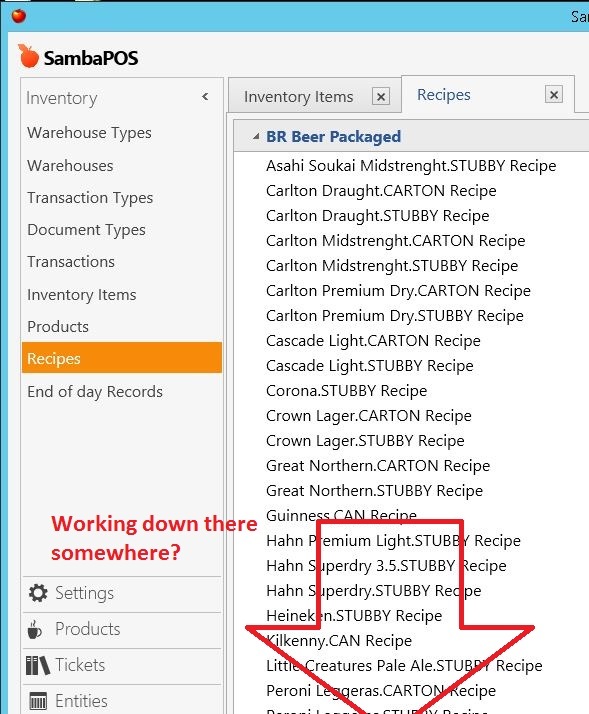Viewport: 589px width, 714px height.
Task: Close the Recipes tab
Action: [553, 94]
